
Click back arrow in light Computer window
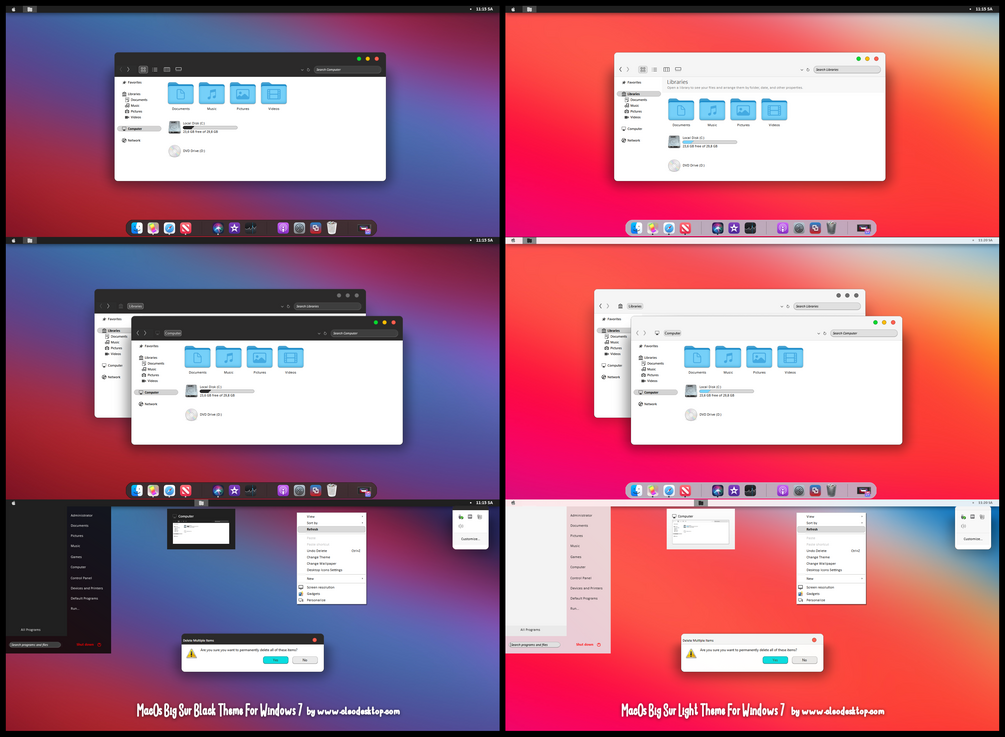coord(637,333)
